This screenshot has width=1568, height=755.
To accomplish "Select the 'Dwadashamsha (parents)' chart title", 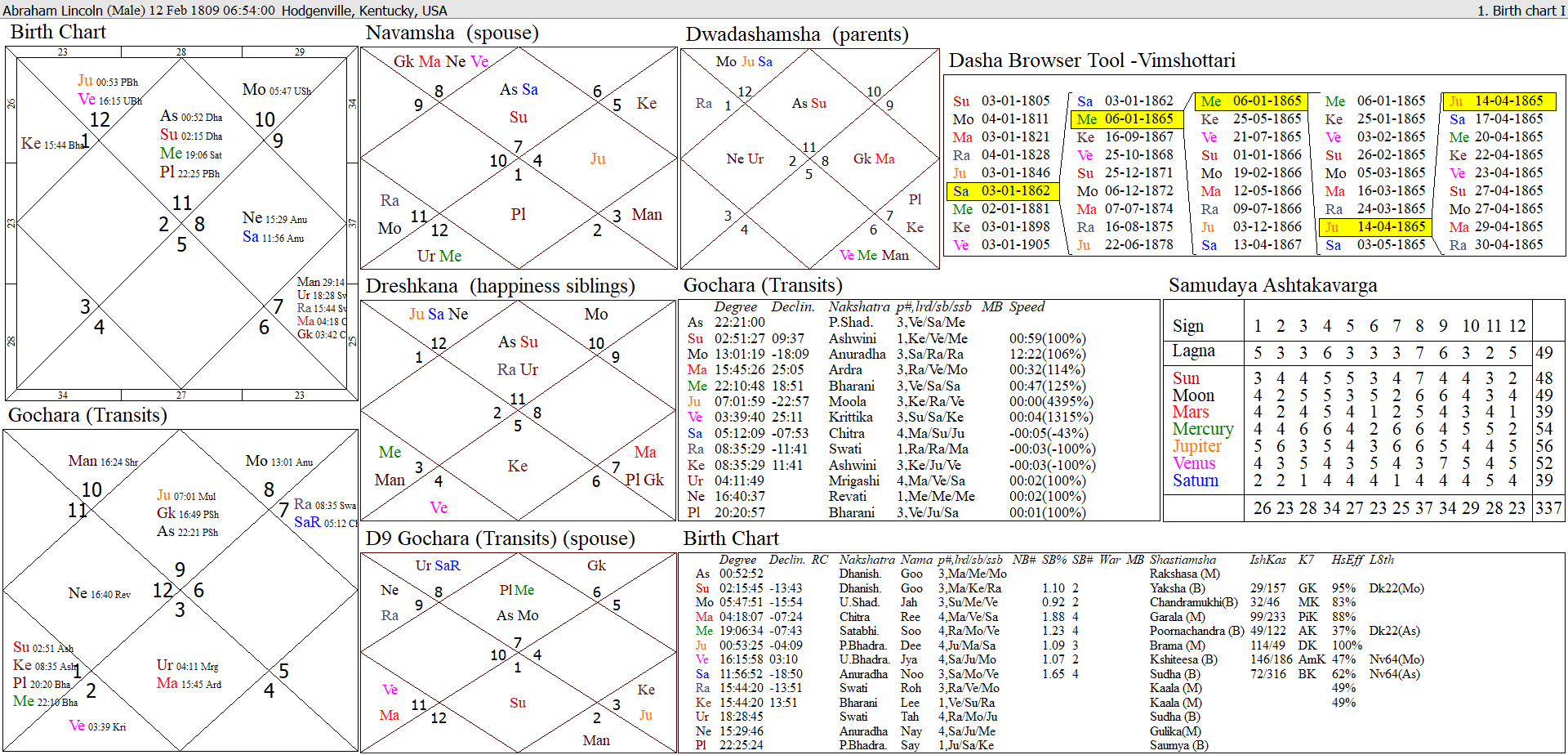I will 797,34.
